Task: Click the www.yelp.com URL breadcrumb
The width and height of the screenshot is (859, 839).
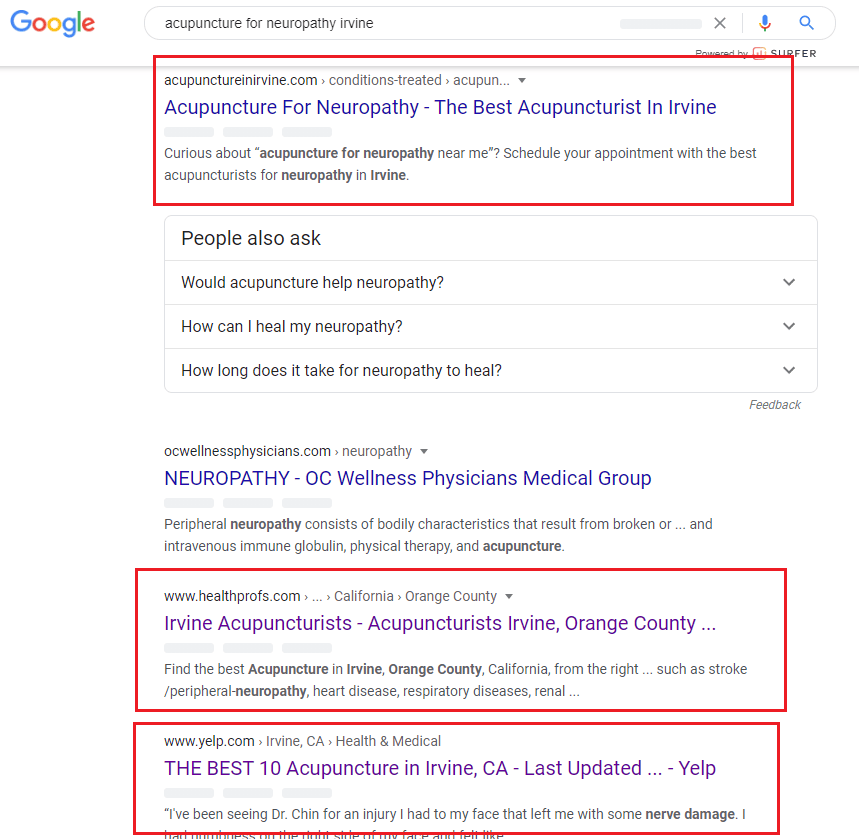Action: [x=210, y=741]
